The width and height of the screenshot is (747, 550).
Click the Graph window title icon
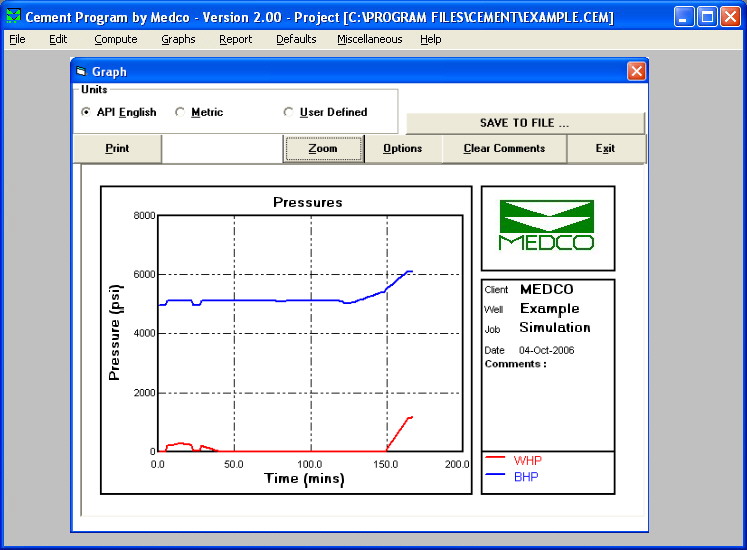pyautogui.click(x=81, y=72)
